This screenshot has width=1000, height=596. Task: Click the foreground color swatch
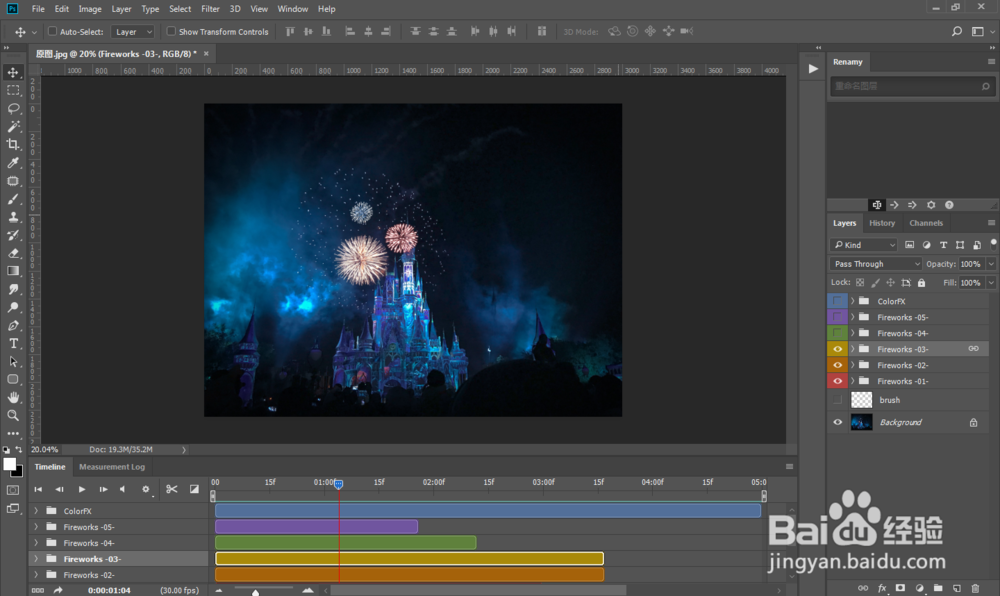[x=9, y=465]
